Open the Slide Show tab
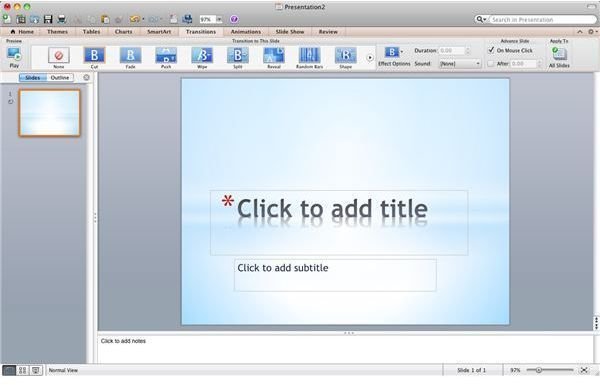Viewport: 600px width, 385px height. [x=290, y=32]
